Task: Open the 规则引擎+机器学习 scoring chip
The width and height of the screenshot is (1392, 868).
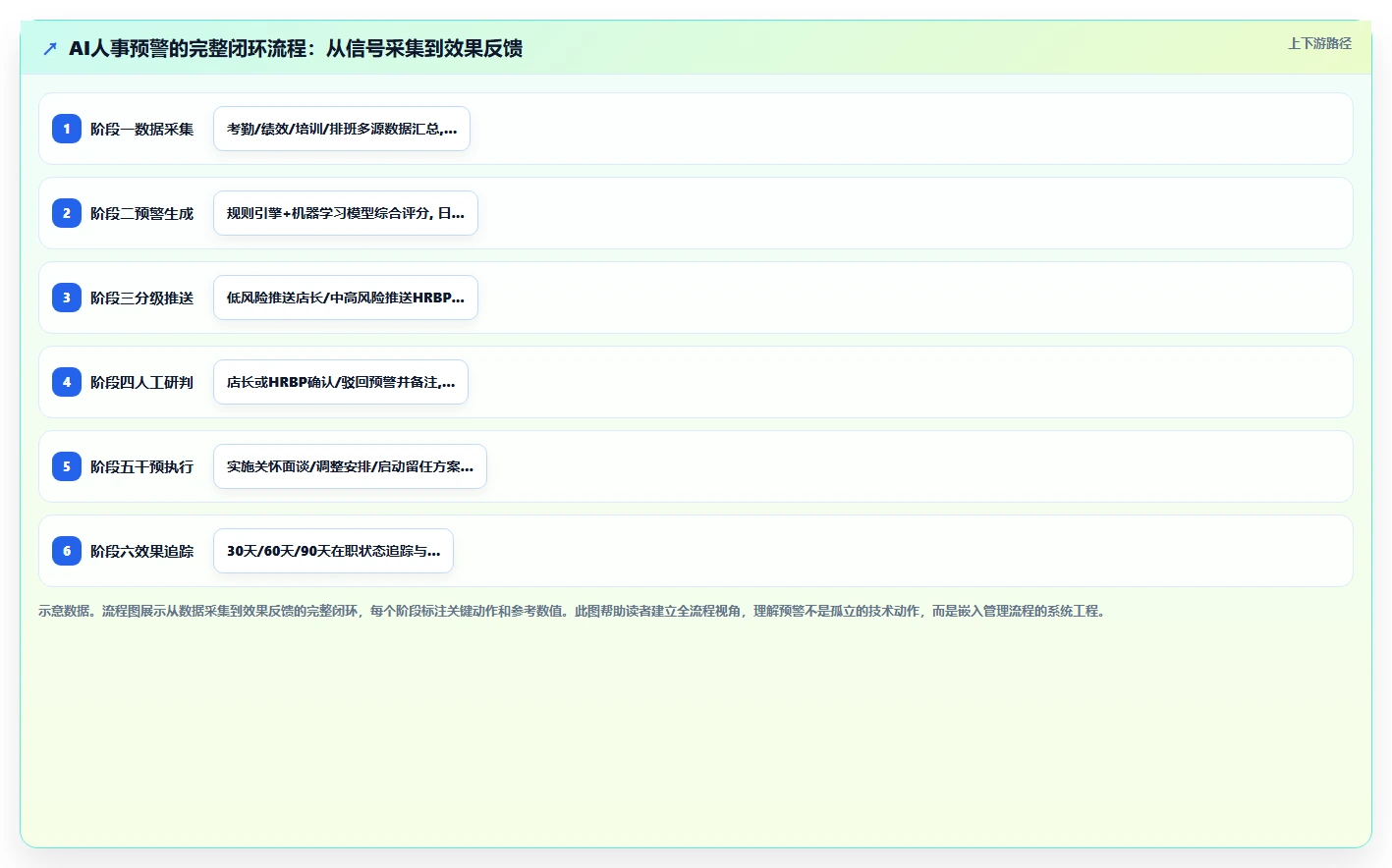Action: pos(346,213)
